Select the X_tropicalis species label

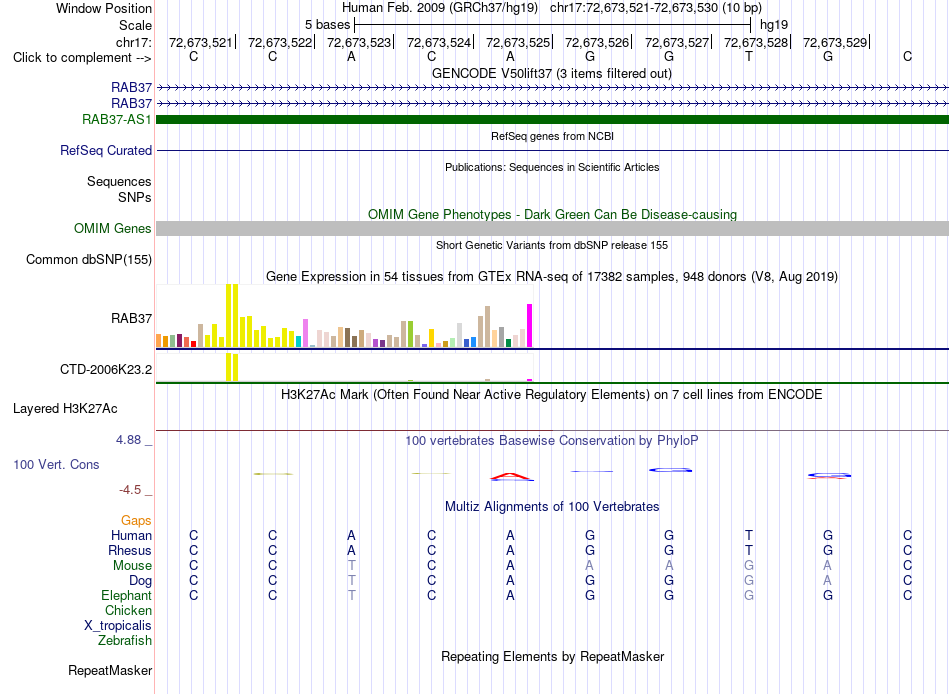118,626
